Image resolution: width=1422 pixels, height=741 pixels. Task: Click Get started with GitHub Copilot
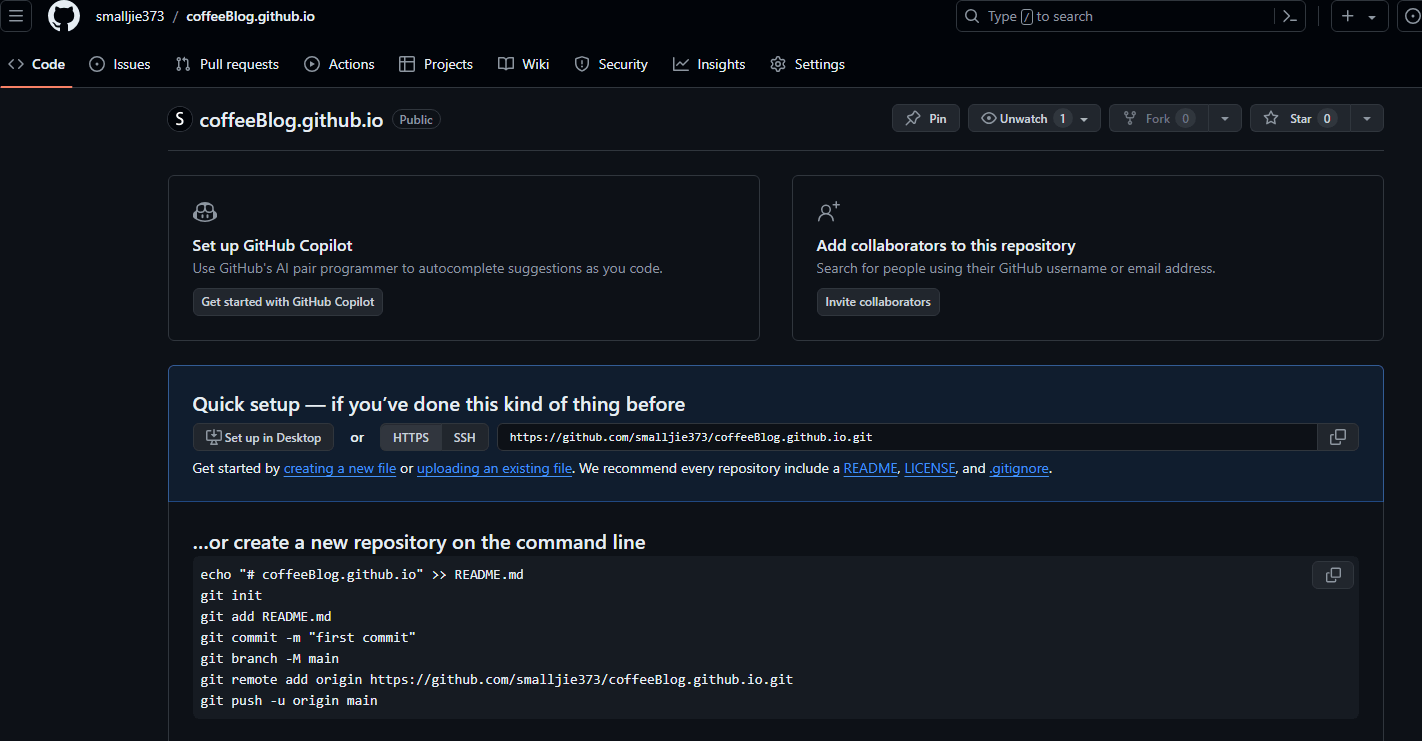click(288, 302)
